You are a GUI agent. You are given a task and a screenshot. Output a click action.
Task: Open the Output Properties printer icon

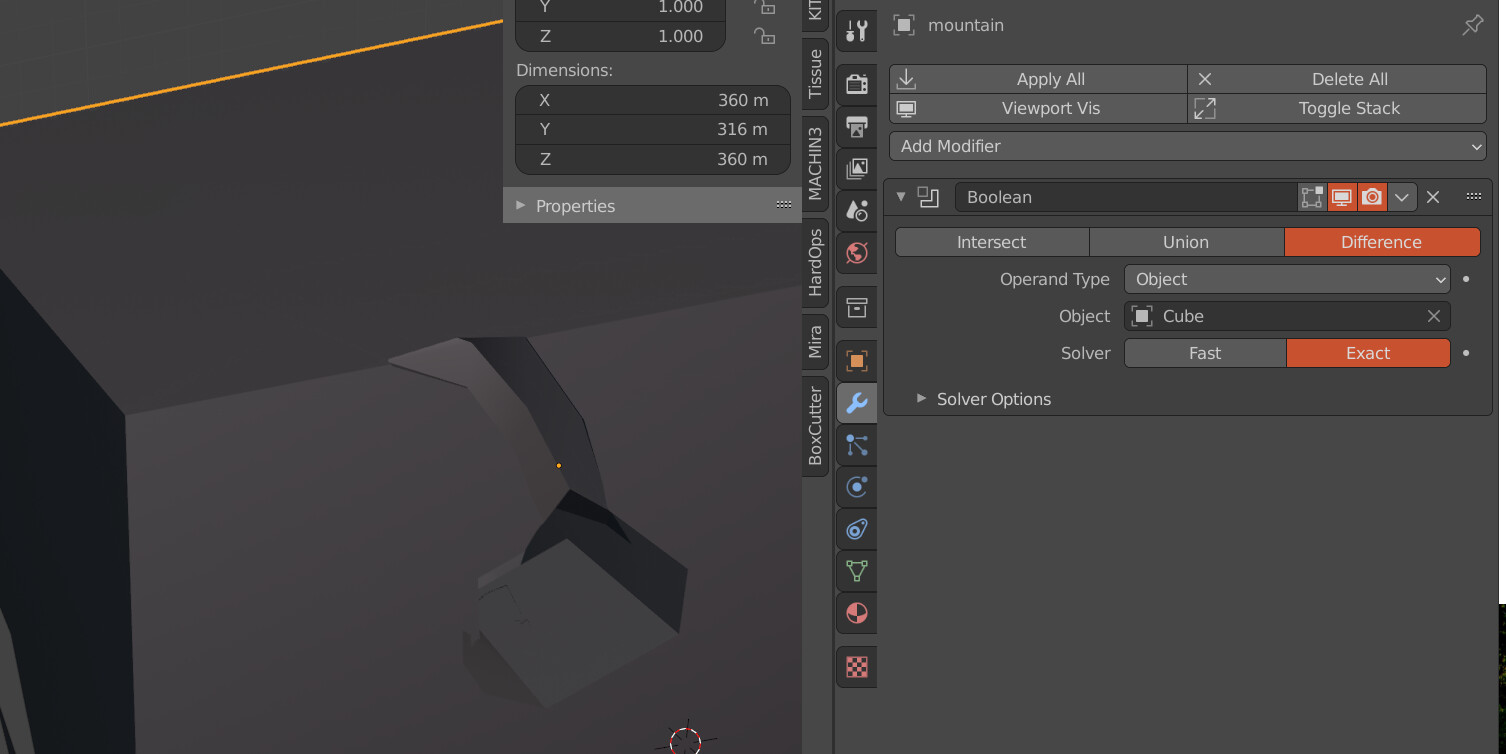[x=856, y=127]
